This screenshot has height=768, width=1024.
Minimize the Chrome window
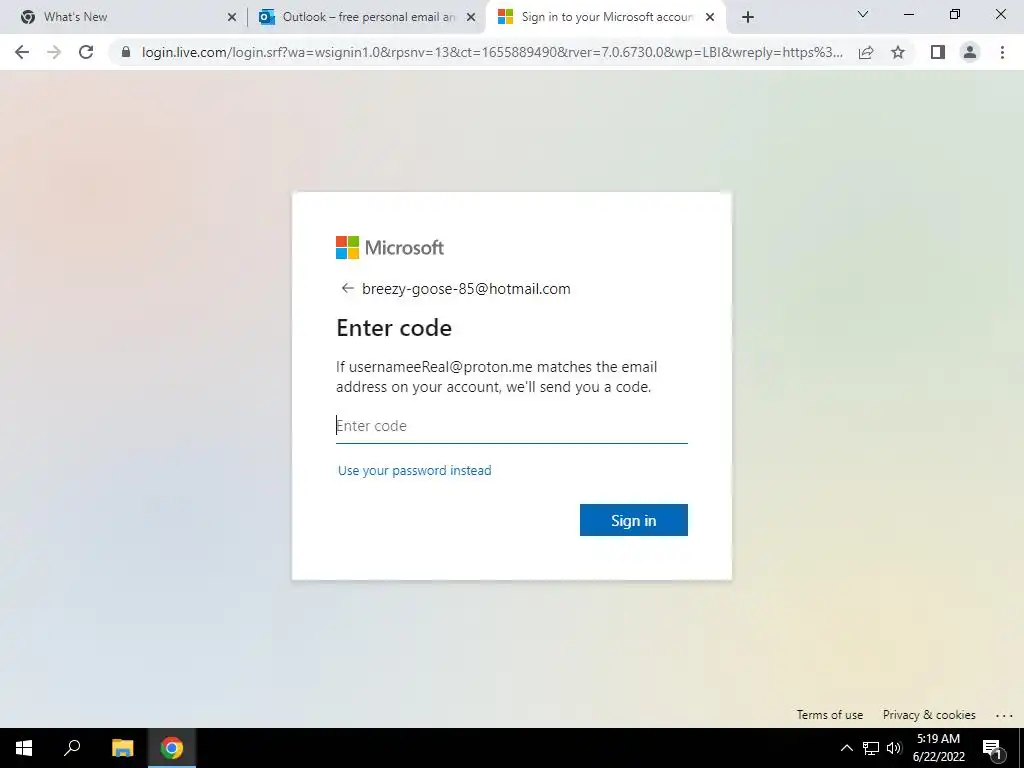click(908, 14)
